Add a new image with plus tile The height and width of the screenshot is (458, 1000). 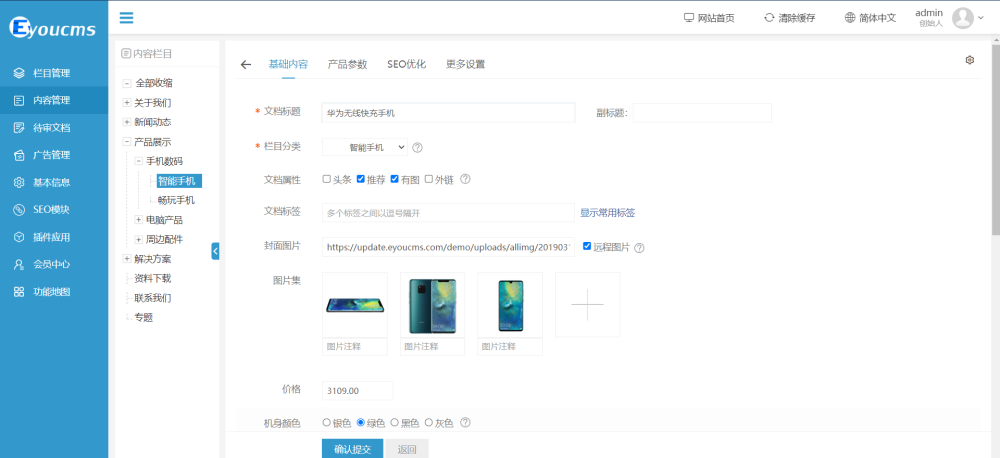coord(587,304)
